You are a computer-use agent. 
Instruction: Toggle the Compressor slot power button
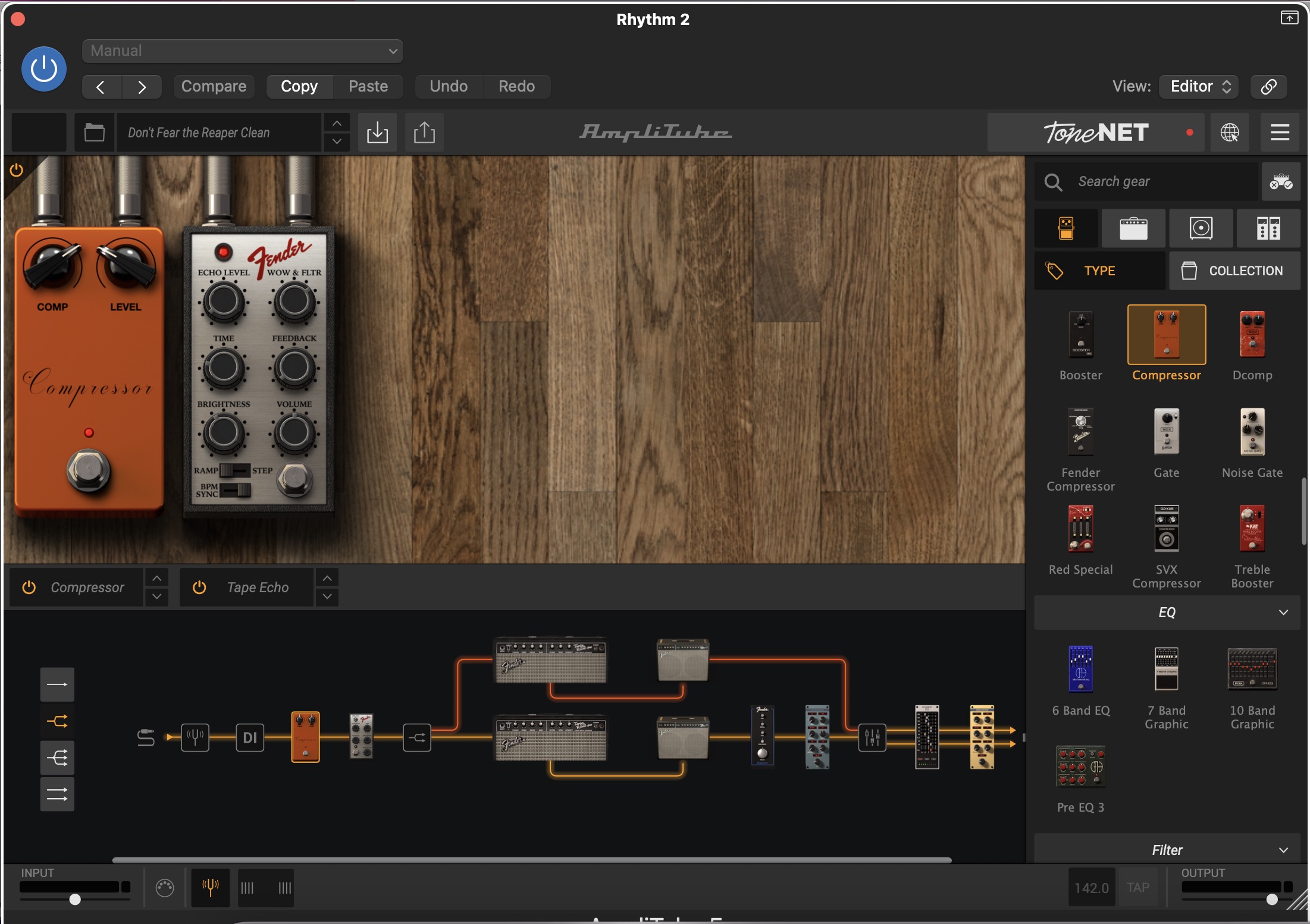29,587
